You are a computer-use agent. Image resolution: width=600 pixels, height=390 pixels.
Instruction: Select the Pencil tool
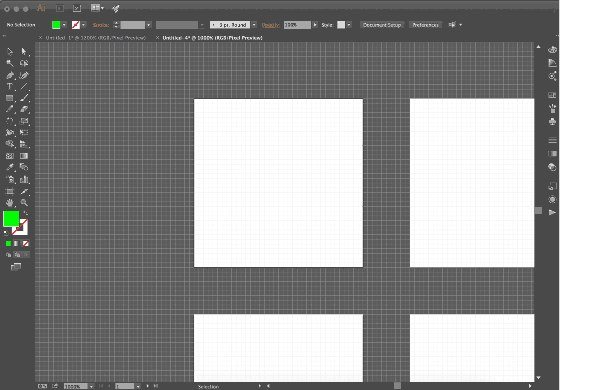[x=10, y=109]
